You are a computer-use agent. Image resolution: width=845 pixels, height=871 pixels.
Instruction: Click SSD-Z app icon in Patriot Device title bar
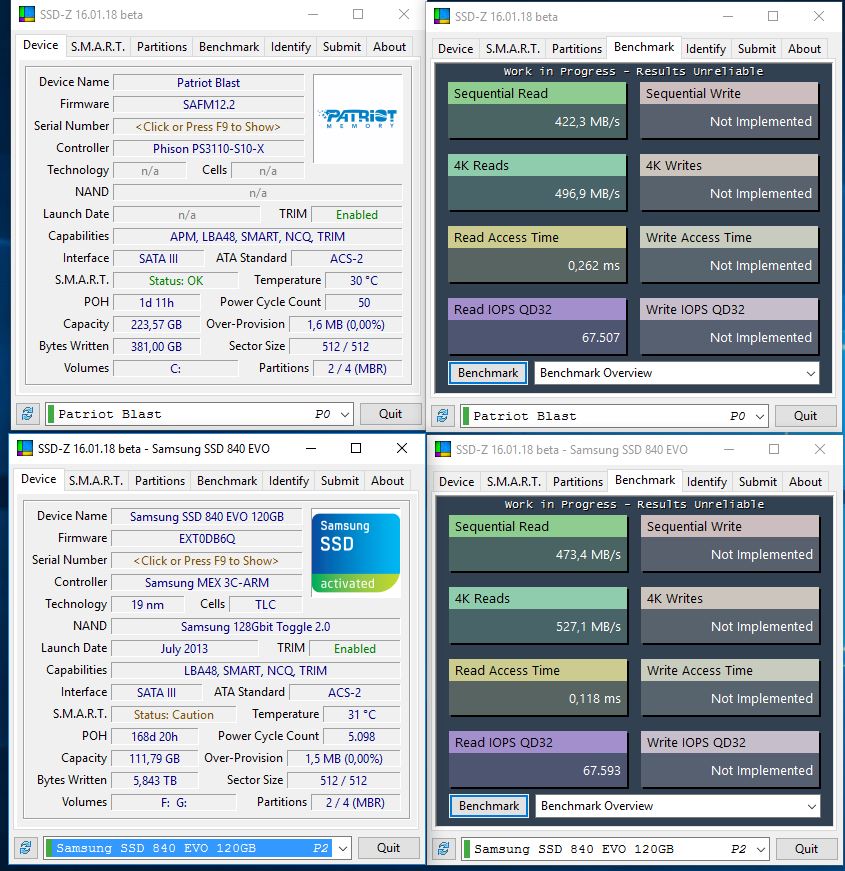(26, 14)
